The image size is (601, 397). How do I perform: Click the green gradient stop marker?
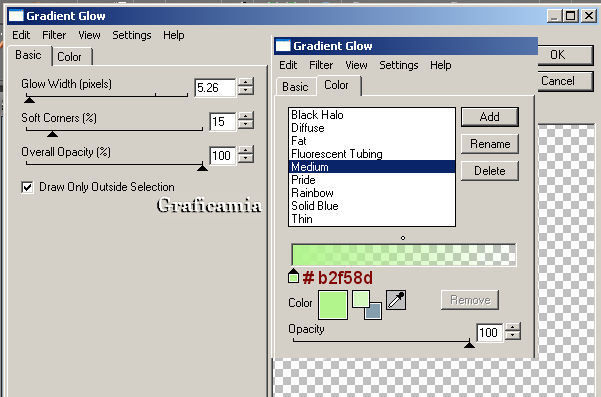[293, 276]
